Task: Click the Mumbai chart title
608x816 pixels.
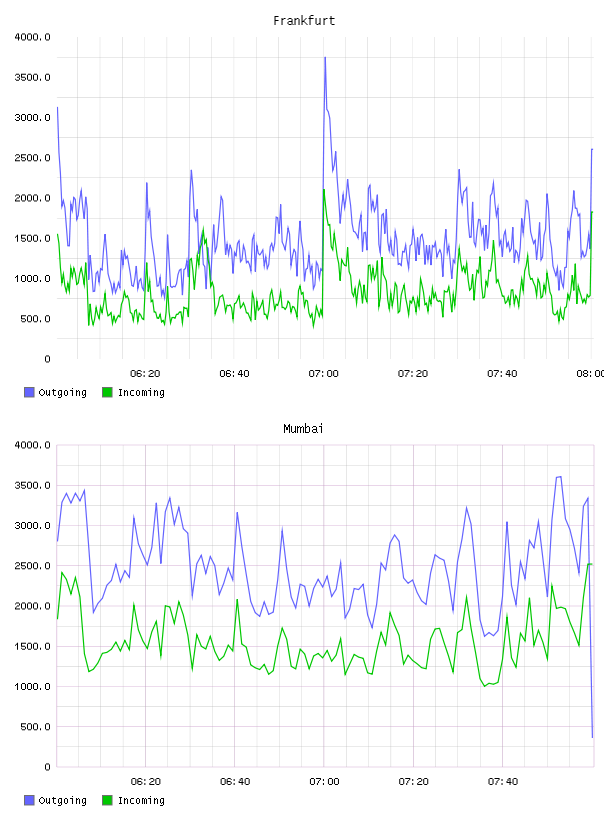Action: (303, 429)
